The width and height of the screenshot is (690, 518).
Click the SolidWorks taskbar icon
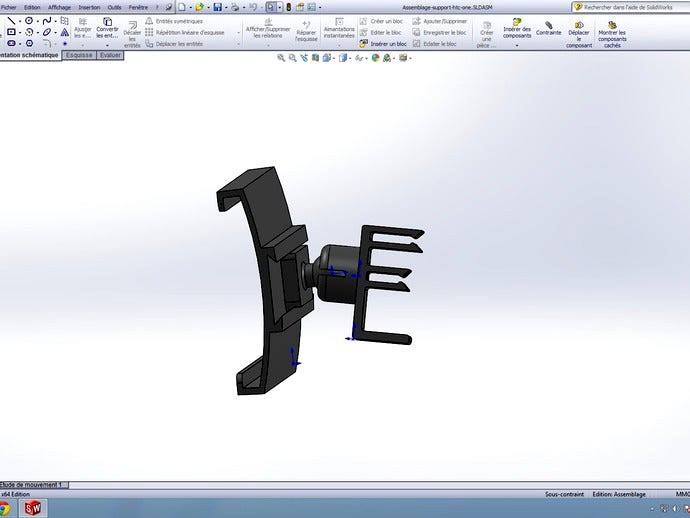click(33, 508)
